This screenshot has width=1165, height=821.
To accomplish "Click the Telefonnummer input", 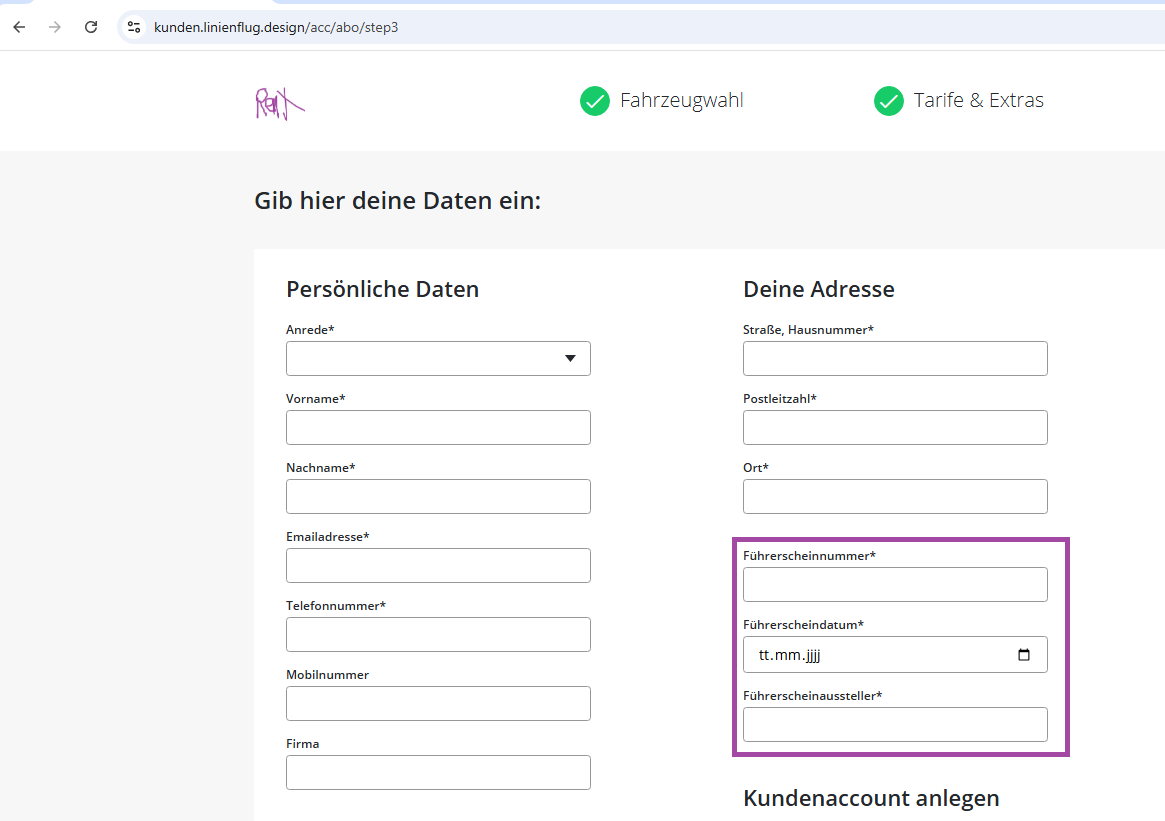I will [x=438, y=634].
